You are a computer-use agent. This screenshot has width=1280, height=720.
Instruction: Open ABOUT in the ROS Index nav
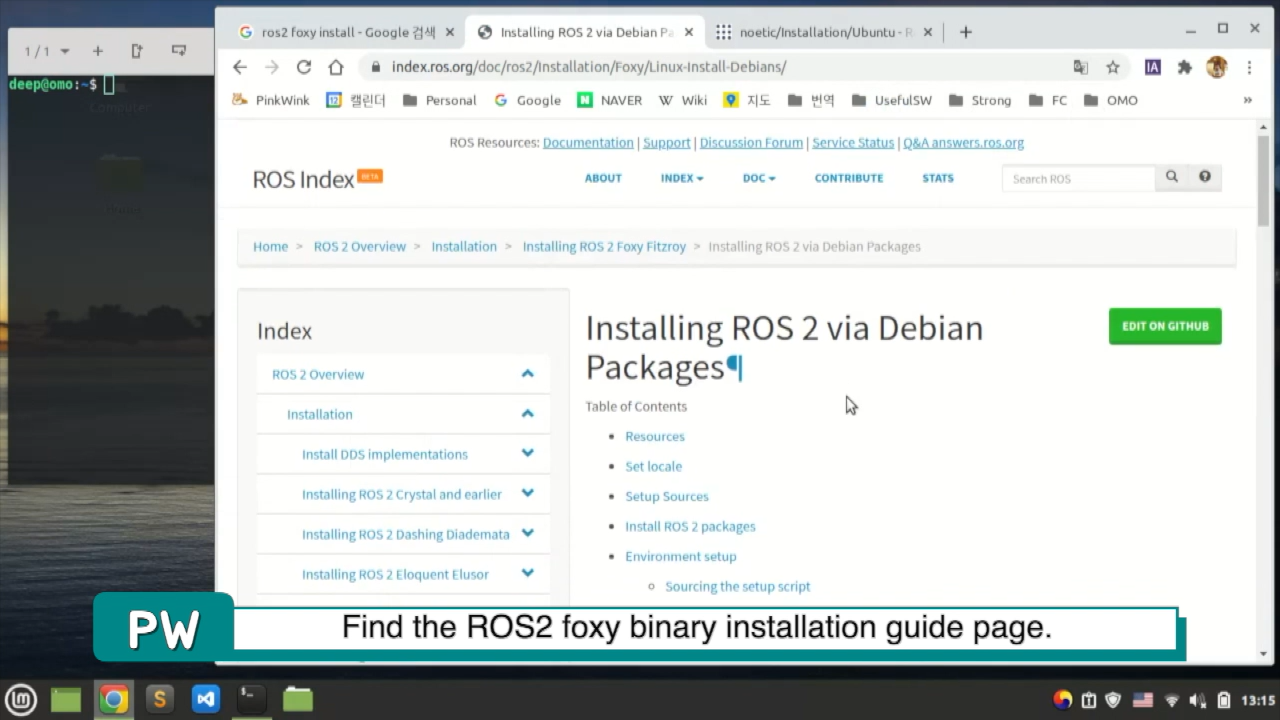pos(603,178)
